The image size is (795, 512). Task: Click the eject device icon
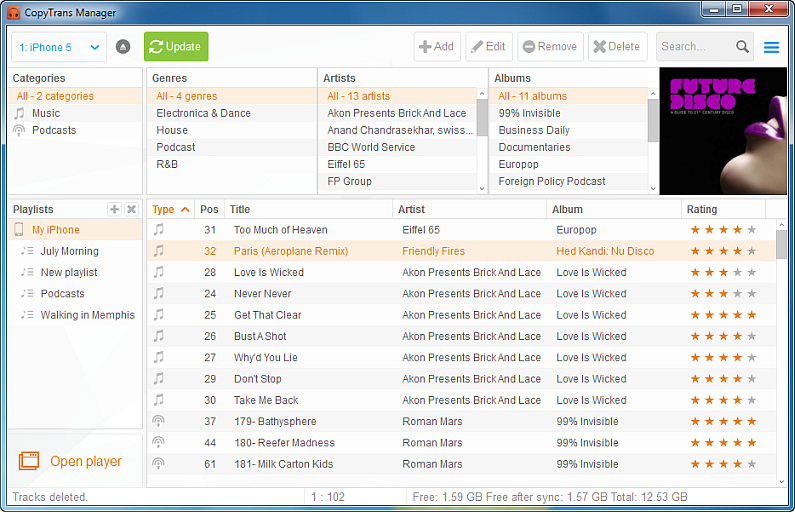pos(123,47)
